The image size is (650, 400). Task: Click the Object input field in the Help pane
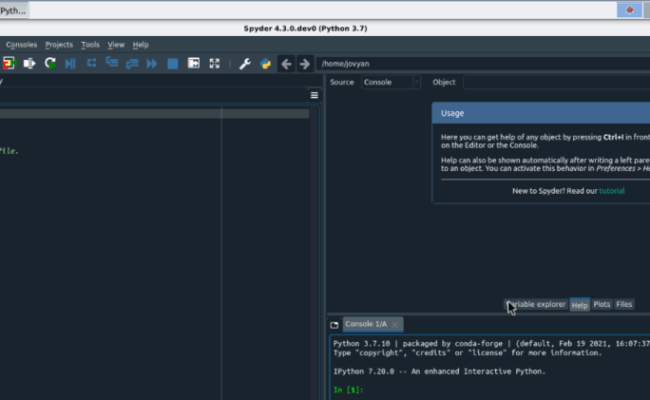point(556,82)
